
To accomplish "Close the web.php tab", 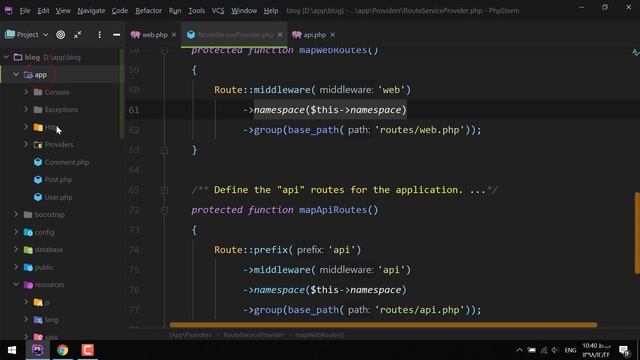I will [174, 35].
